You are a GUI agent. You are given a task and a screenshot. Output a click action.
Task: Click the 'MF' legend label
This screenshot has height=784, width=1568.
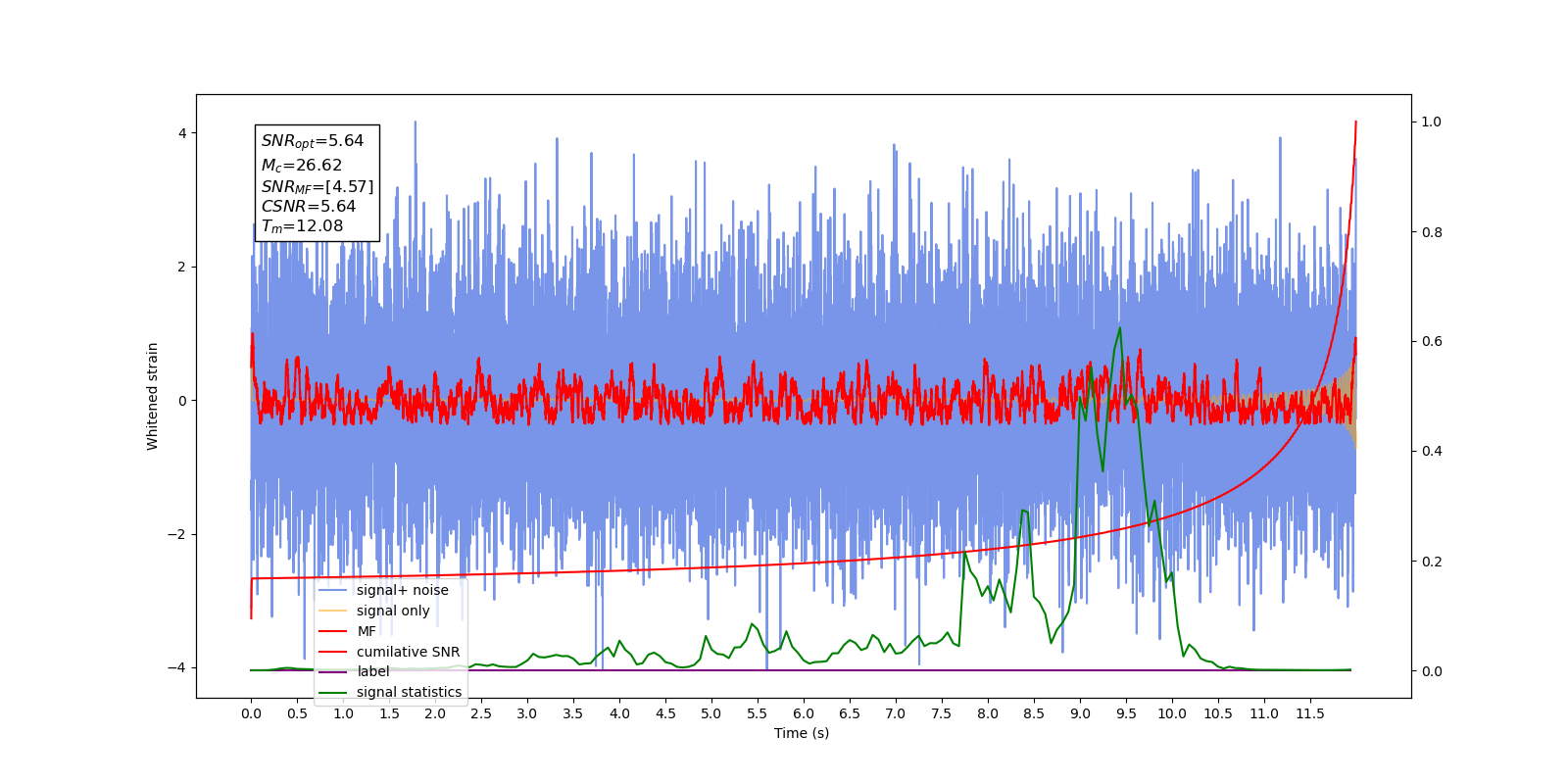tap(367, 631)
